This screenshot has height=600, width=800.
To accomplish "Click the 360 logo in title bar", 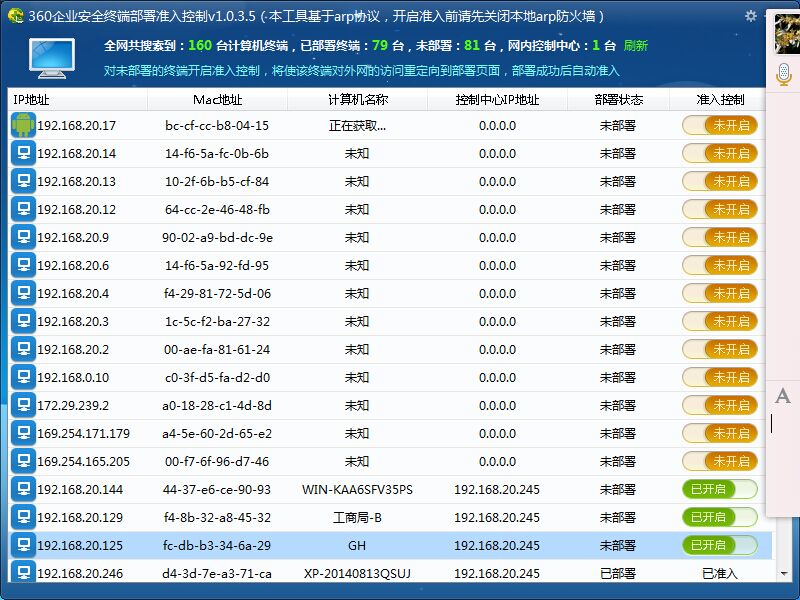I will [15, 16].
